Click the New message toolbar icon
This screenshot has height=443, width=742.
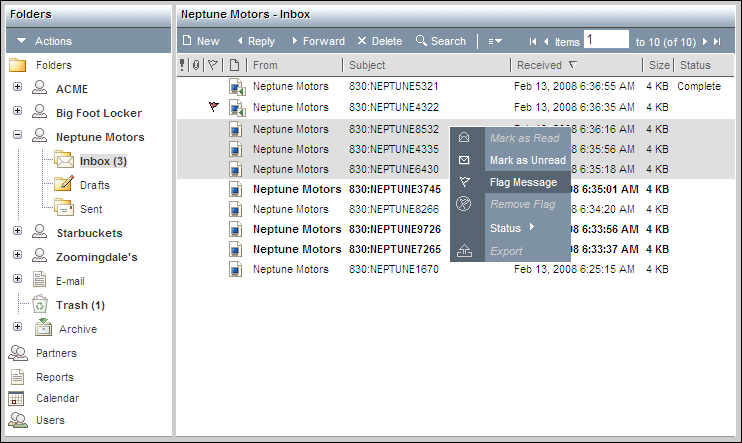tap(187, 41)
